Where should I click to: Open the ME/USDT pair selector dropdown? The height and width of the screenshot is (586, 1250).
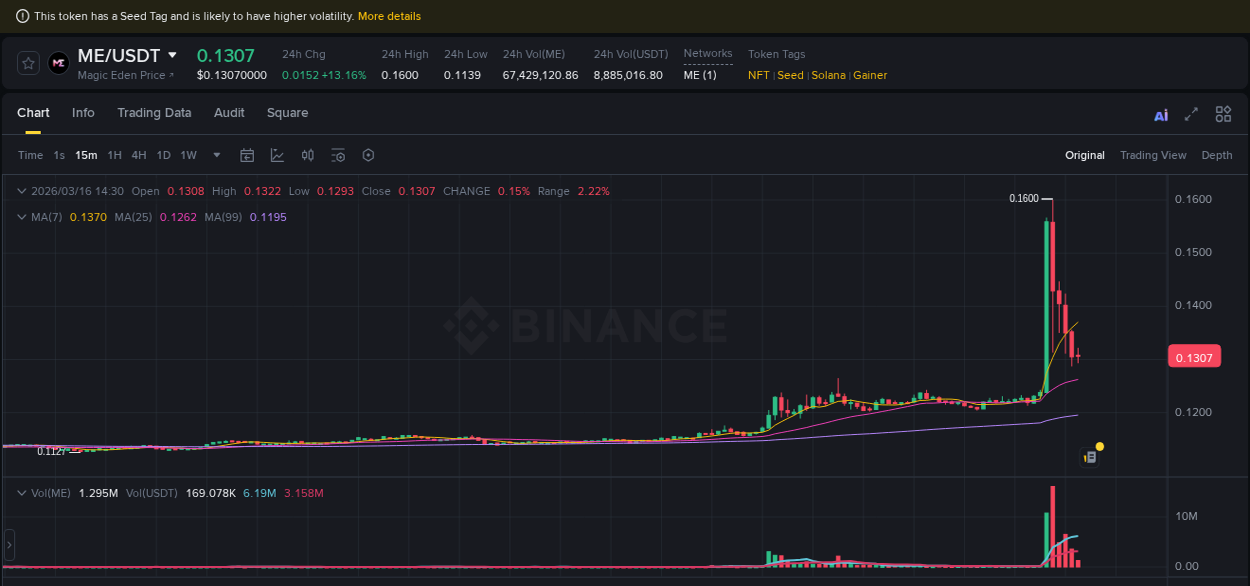(x=171, y=56)
